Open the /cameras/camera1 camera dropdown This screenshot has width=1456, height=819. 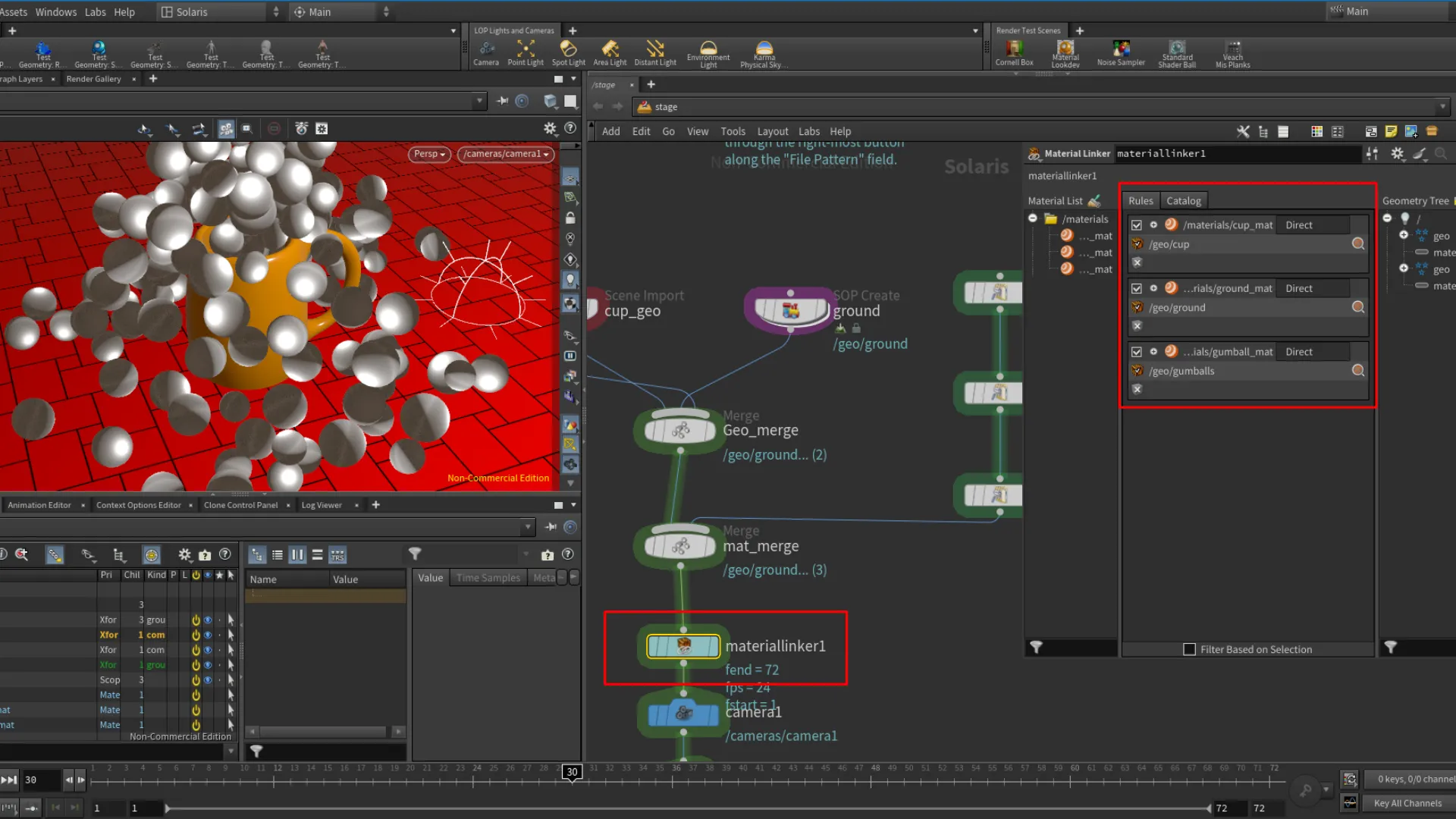505,154
